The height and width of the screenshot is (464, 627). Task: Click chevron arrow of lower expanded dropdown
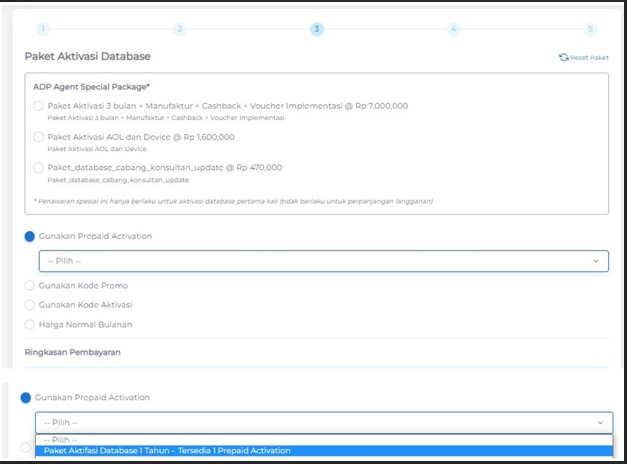pyautogui.click(x=599, y=422)
